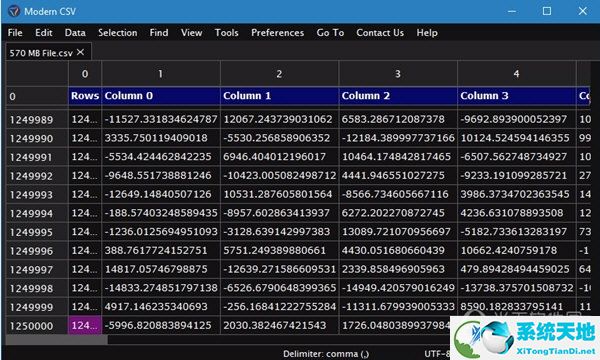
Task: Click the Modern CSV app logo icon
Action: tap(14, 11)
